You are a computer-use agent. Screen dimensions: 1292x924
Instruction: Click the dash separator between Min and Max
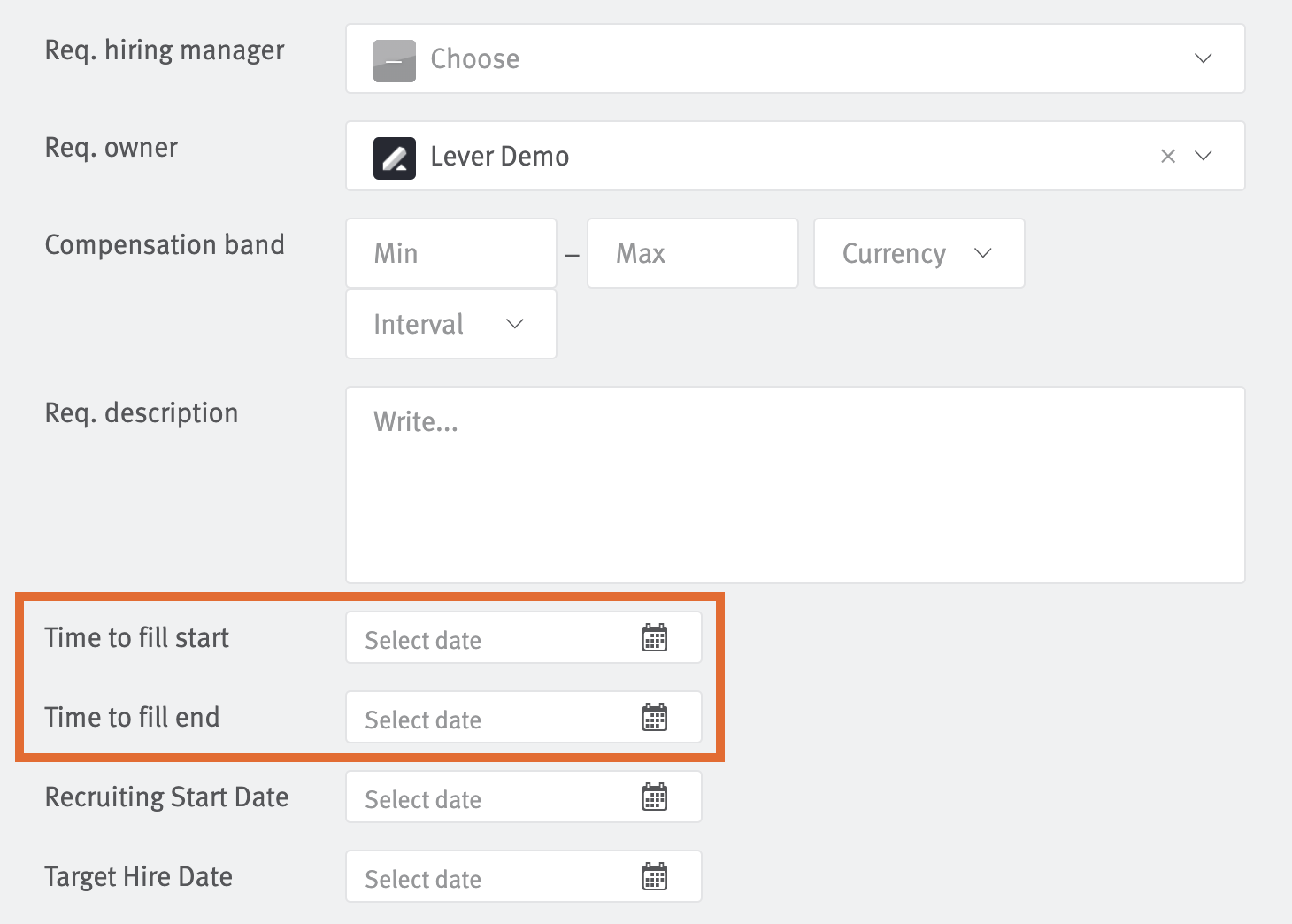(572, 253)
